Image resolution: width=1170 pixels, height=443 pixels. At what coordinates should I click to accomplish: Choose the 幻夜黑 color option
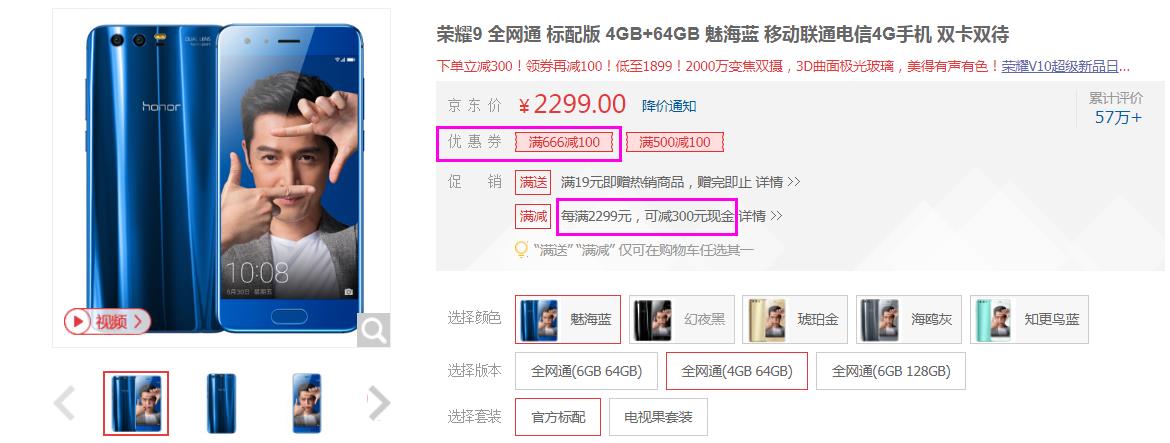(x=682, y=319)
